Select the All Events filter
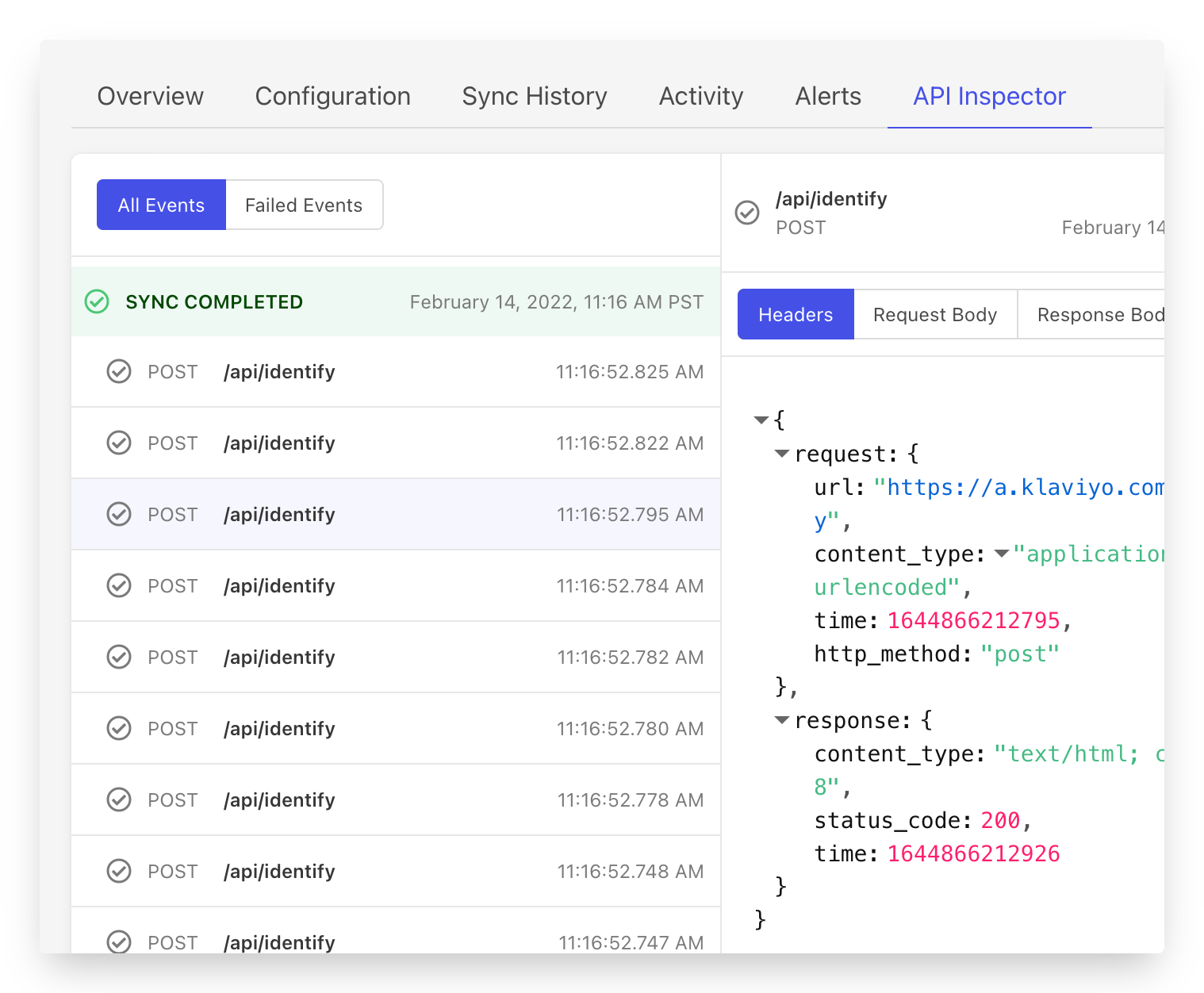The width and height of the screenshot is (1204, 993). pyautogui.click(x=161, y=205)
